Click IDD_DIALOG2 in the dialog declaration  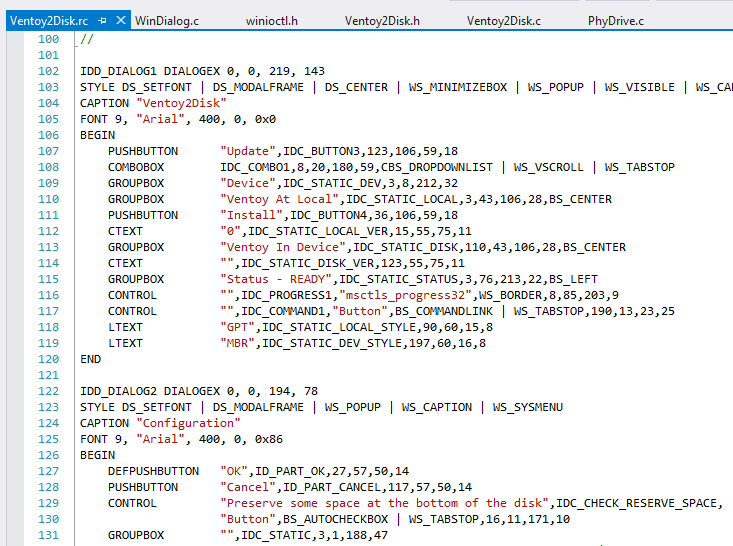click(118, 391)
